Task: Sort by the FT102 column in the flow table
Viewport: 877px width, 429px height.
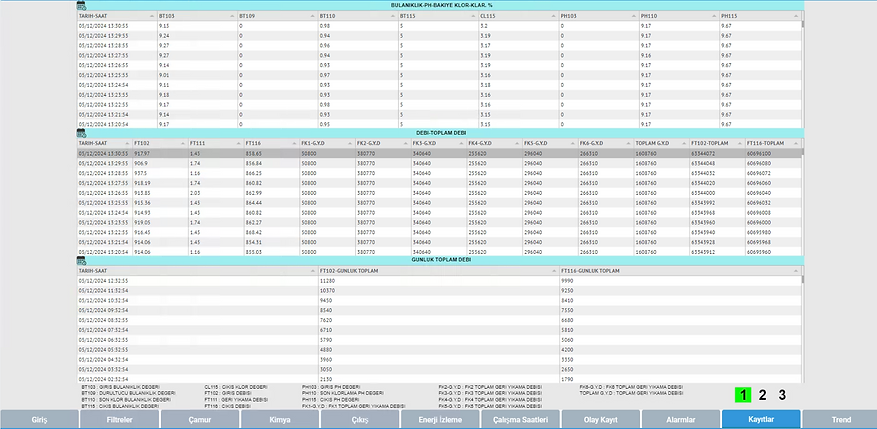Action: pos(180,143)
